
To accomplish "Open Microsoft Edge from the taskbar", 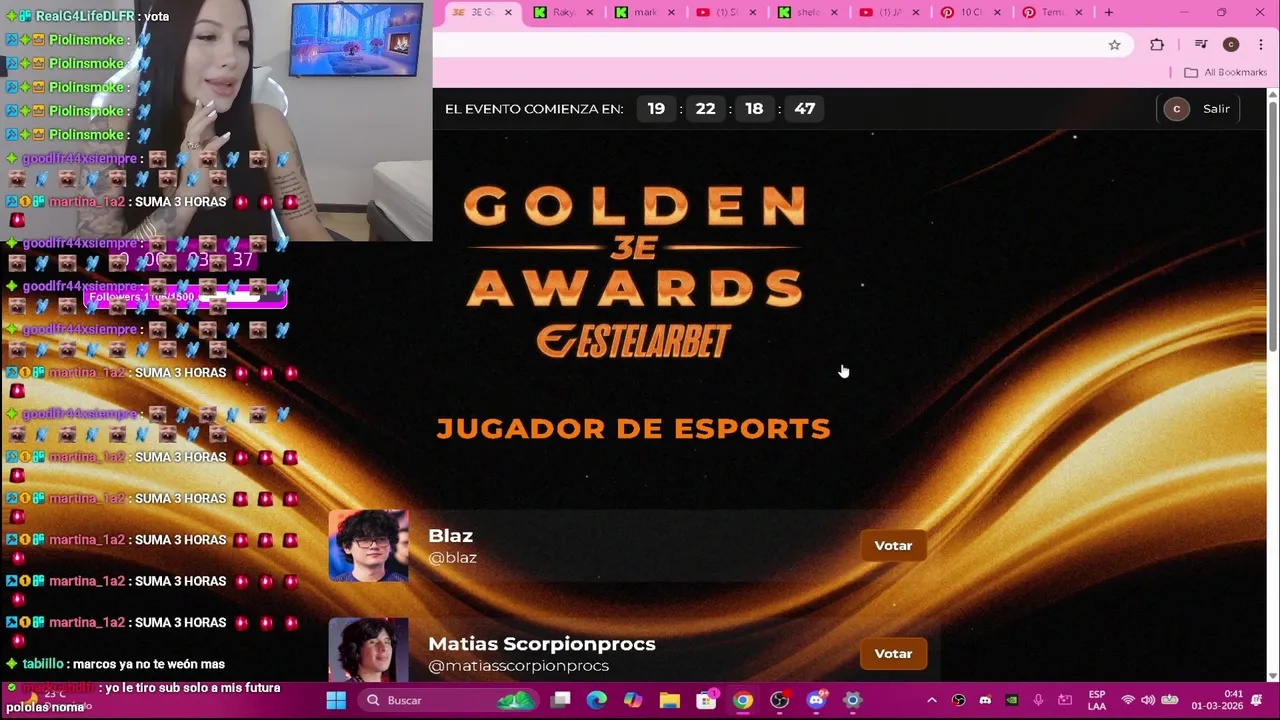I will click(596, 700).
